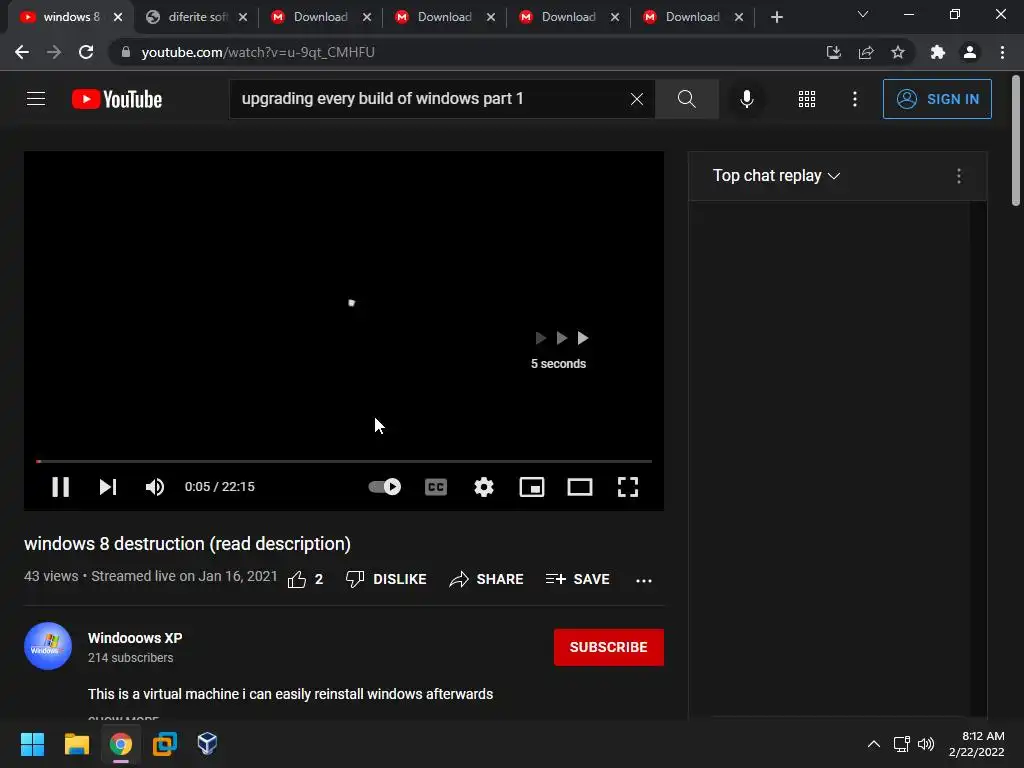
Task: Pause the video
Action: click(x=61, y=487)
